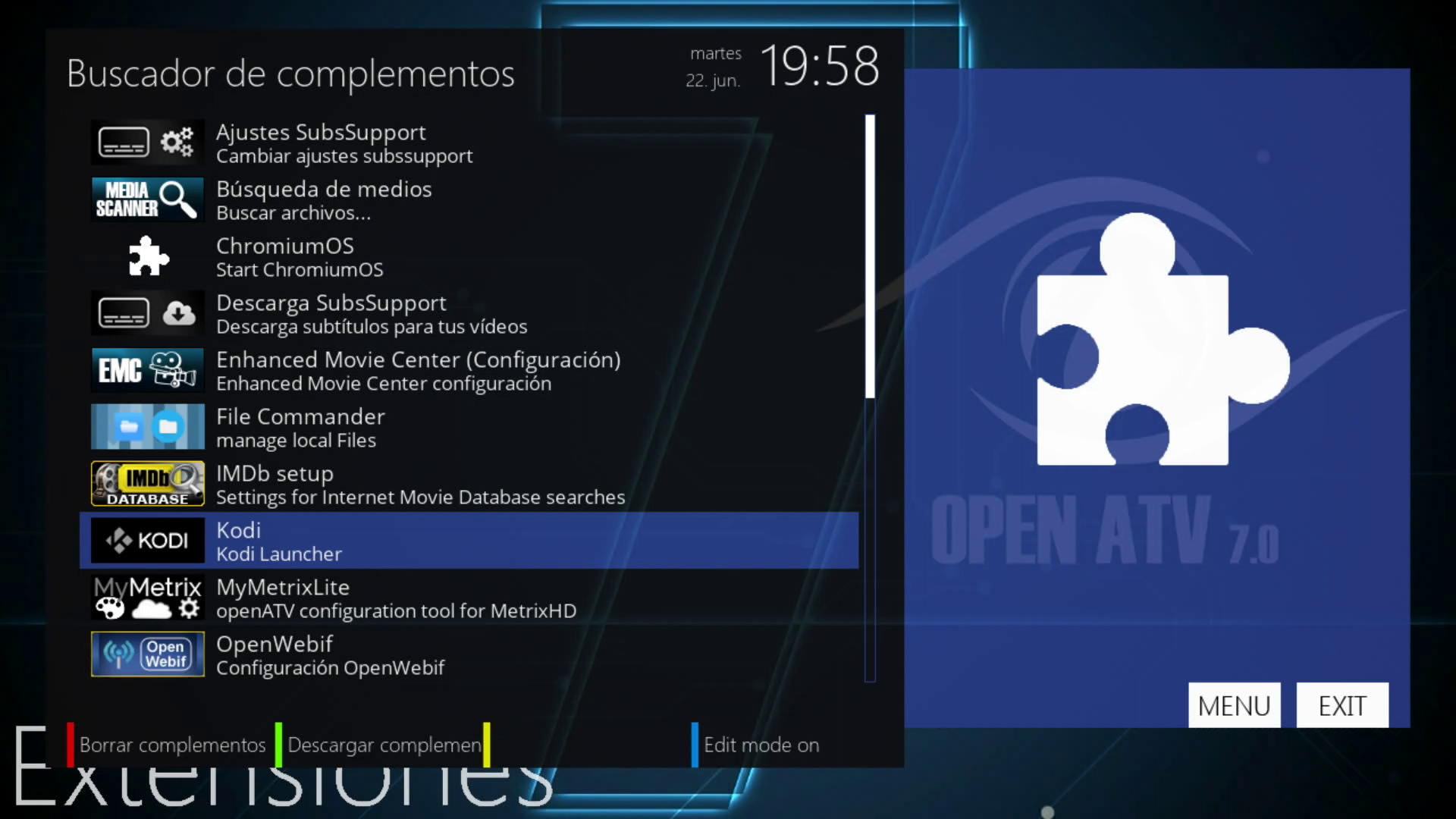The width and height of the screenshot is (1456, 819).
Task: Click the ChromiumOS puzzle piece icon
Action: 147,256
